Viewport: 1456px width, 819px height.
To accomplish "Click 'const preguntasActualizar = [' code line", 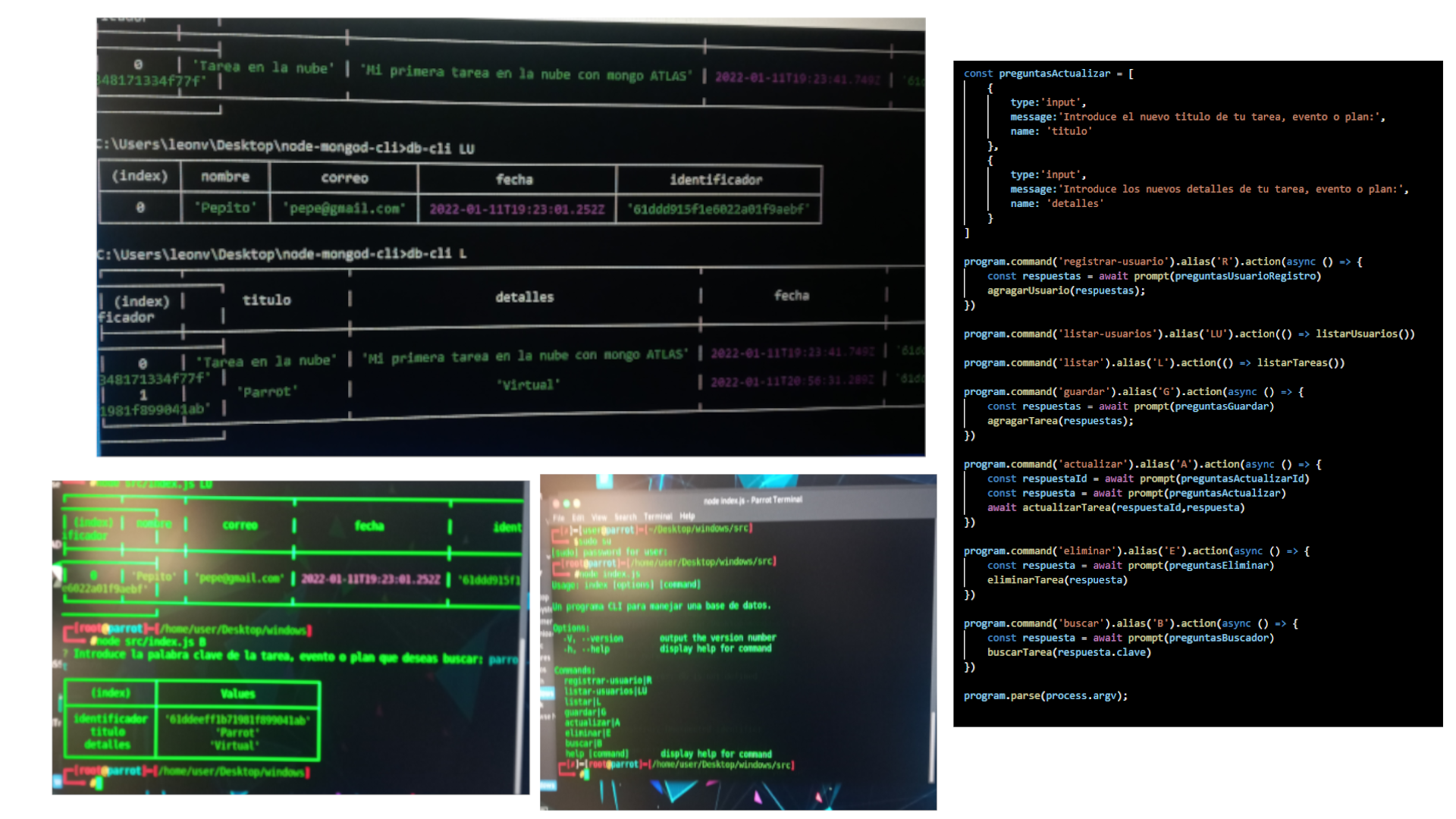I will pyautogui.click(x=1049, y=74).
